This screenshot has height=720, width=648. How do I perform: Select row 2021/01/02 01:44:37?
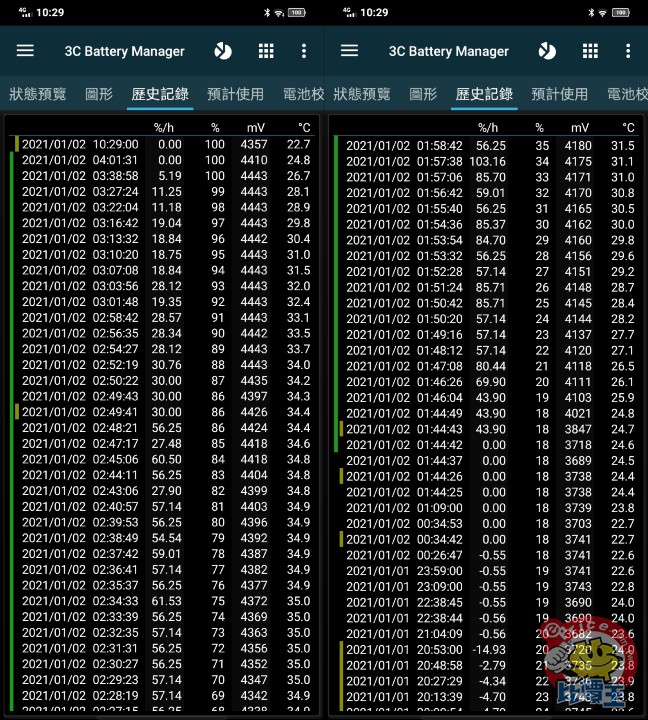coord(487,461)
